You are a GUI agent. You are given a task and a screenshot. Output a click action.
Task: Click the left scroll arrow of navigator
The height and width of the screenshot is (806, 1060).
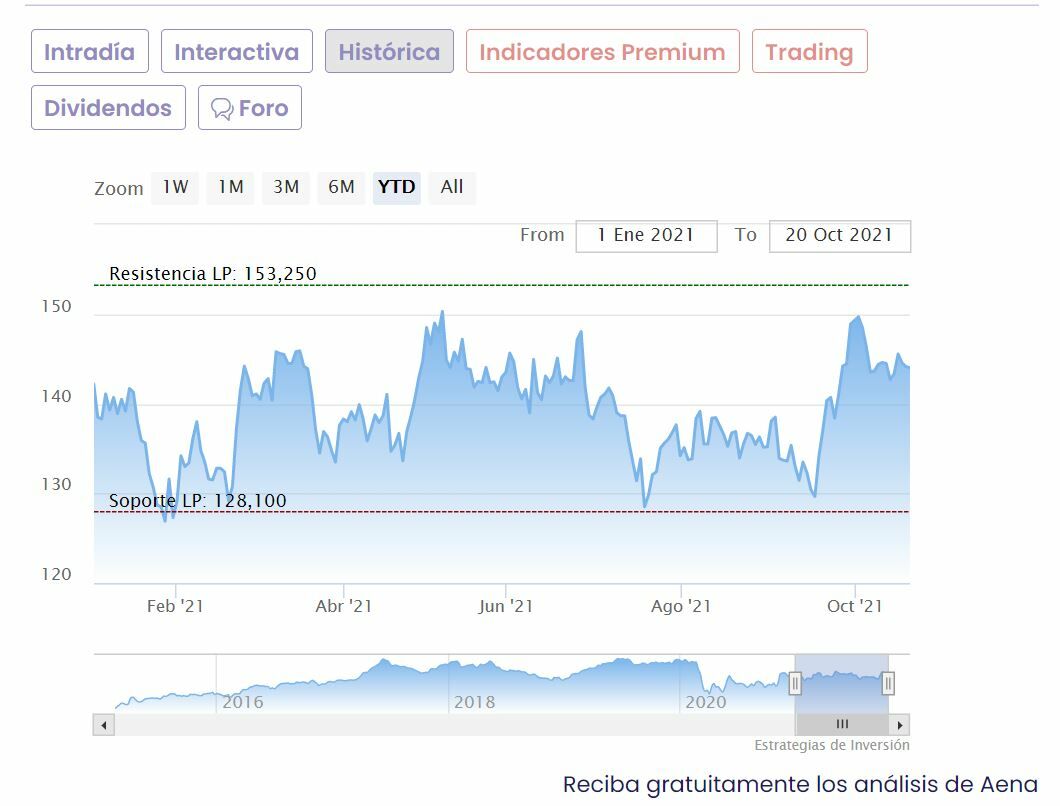click(x=103, y=725)
